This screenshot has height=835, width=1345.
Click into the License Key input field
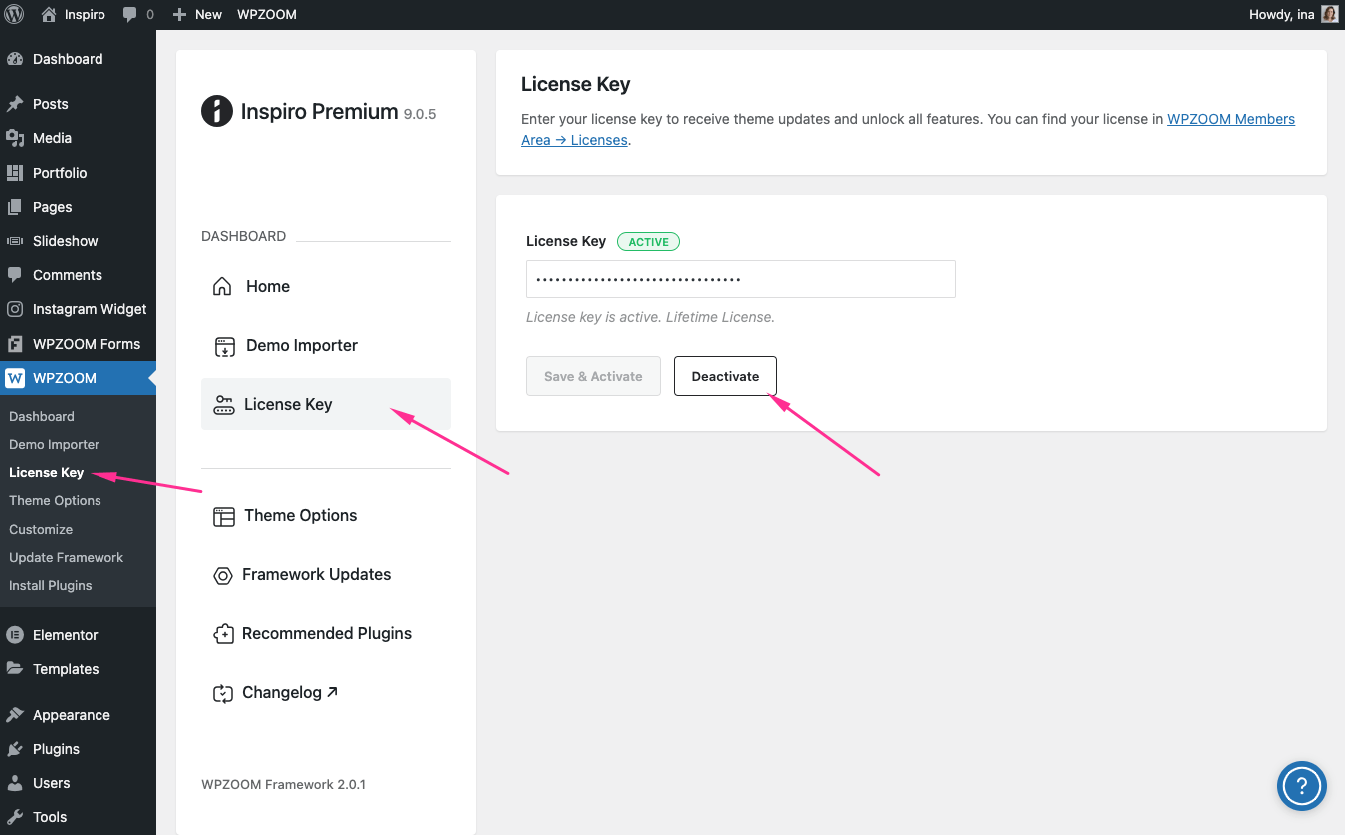[x=740, y=279]
